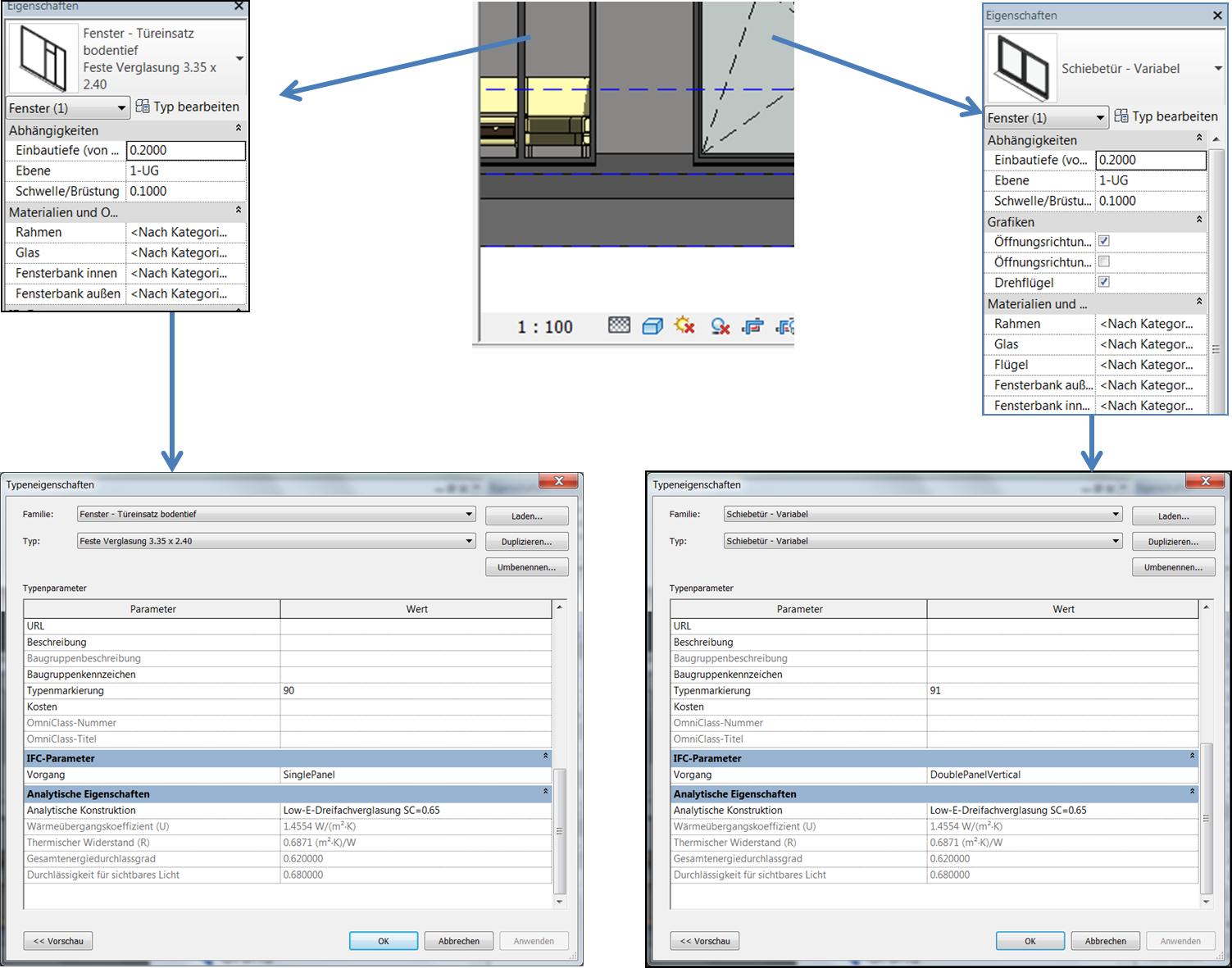Viewport: 1232px width, 968px height.
Task: Click Einbautiefe field 0.2000 in Schiebetür panel
Action: [x=1151, y=160]
